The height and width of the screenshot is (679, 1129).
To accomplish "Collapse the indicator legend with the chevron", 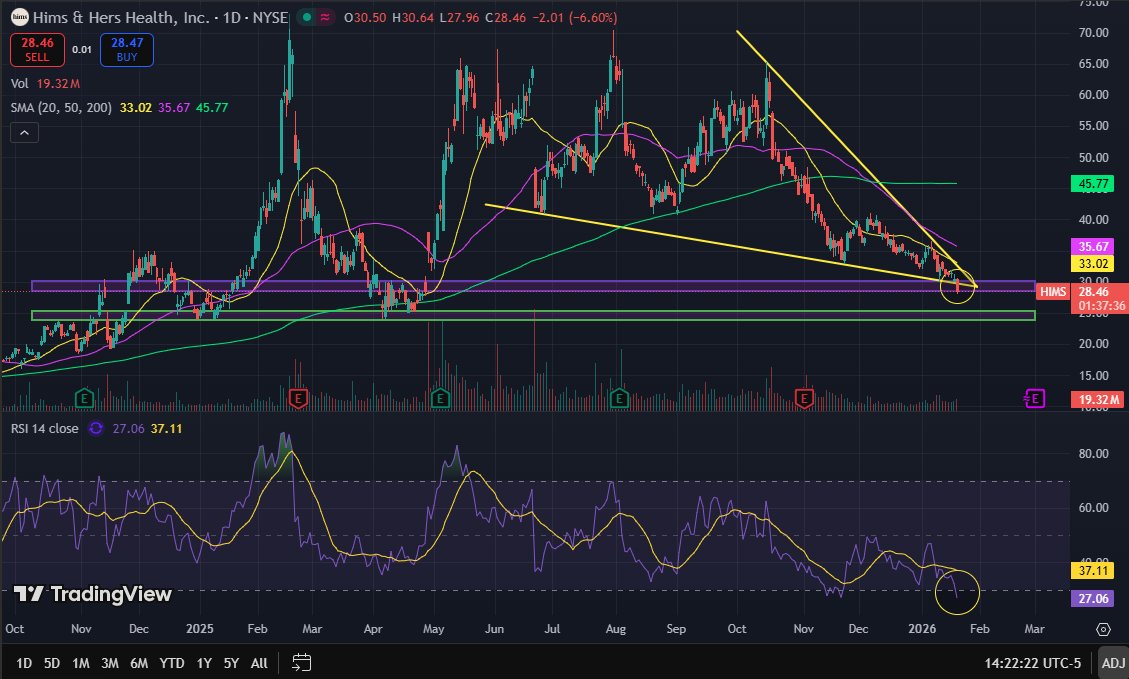I will (24, 132).
